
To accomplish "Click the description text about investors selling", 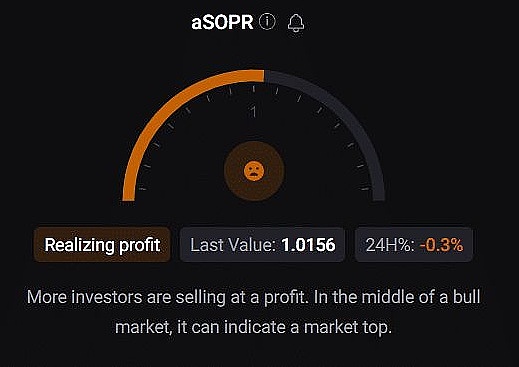I will click(x=254, y=312).
